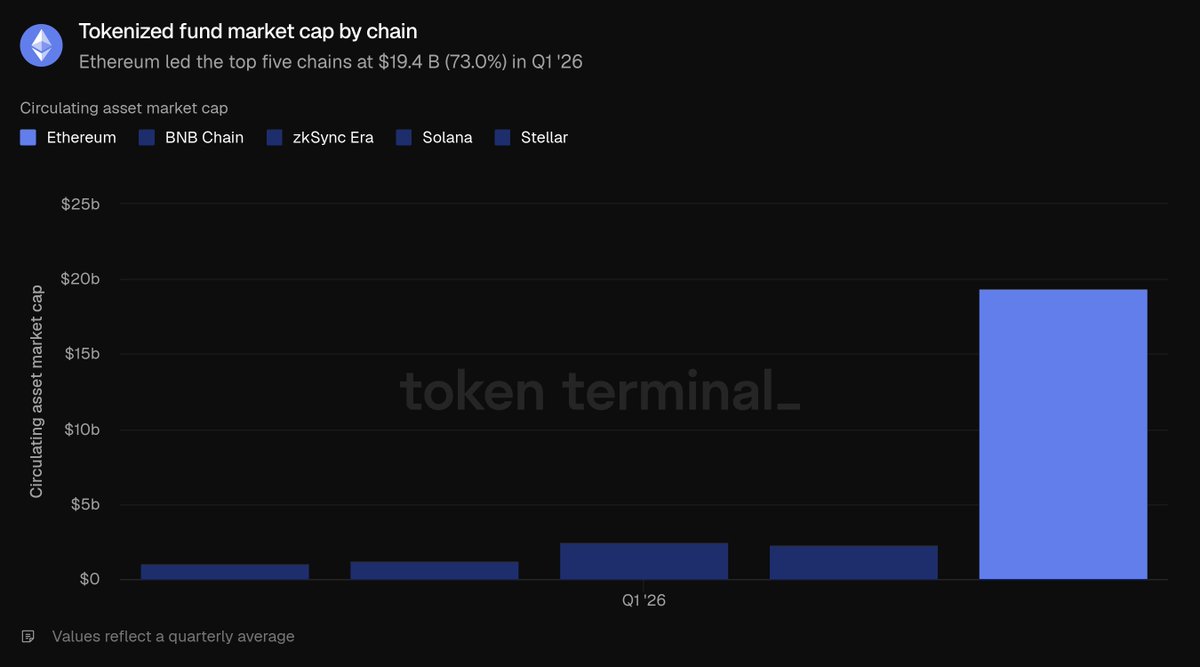This screenshot has width=1200, height=667.
Task: Click the Ethereum color swatch in legend
Action: pos(28,138)
